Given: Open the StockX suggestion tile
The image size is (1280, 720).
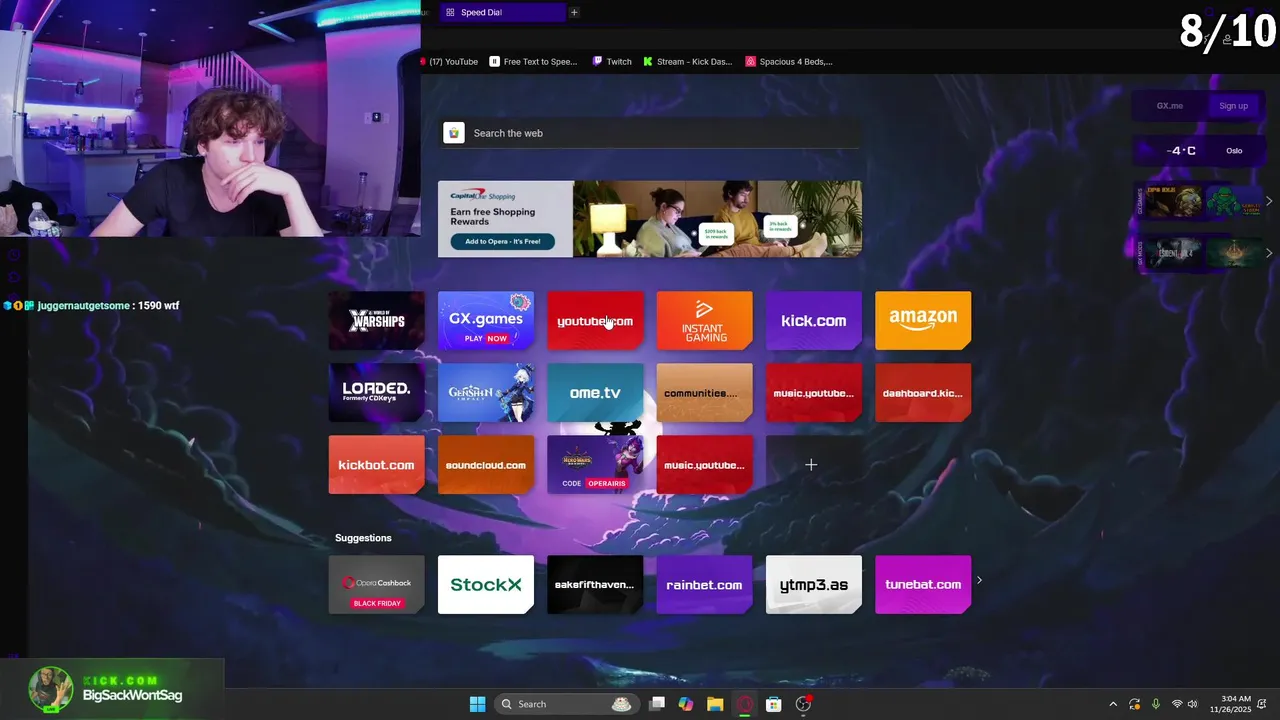Looking at the screenshot, I should coord(486,585).
